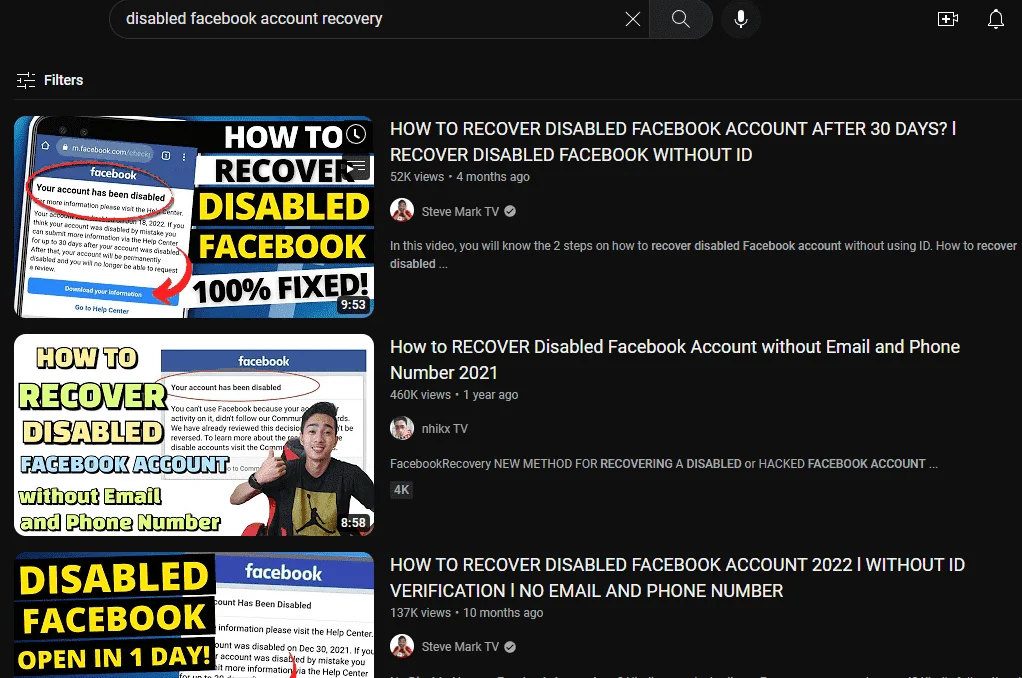Screen dimensions: 1022x678
Task: Click verified badge next to Steve Mark TV, 137K video
Action: pos(510,647)
